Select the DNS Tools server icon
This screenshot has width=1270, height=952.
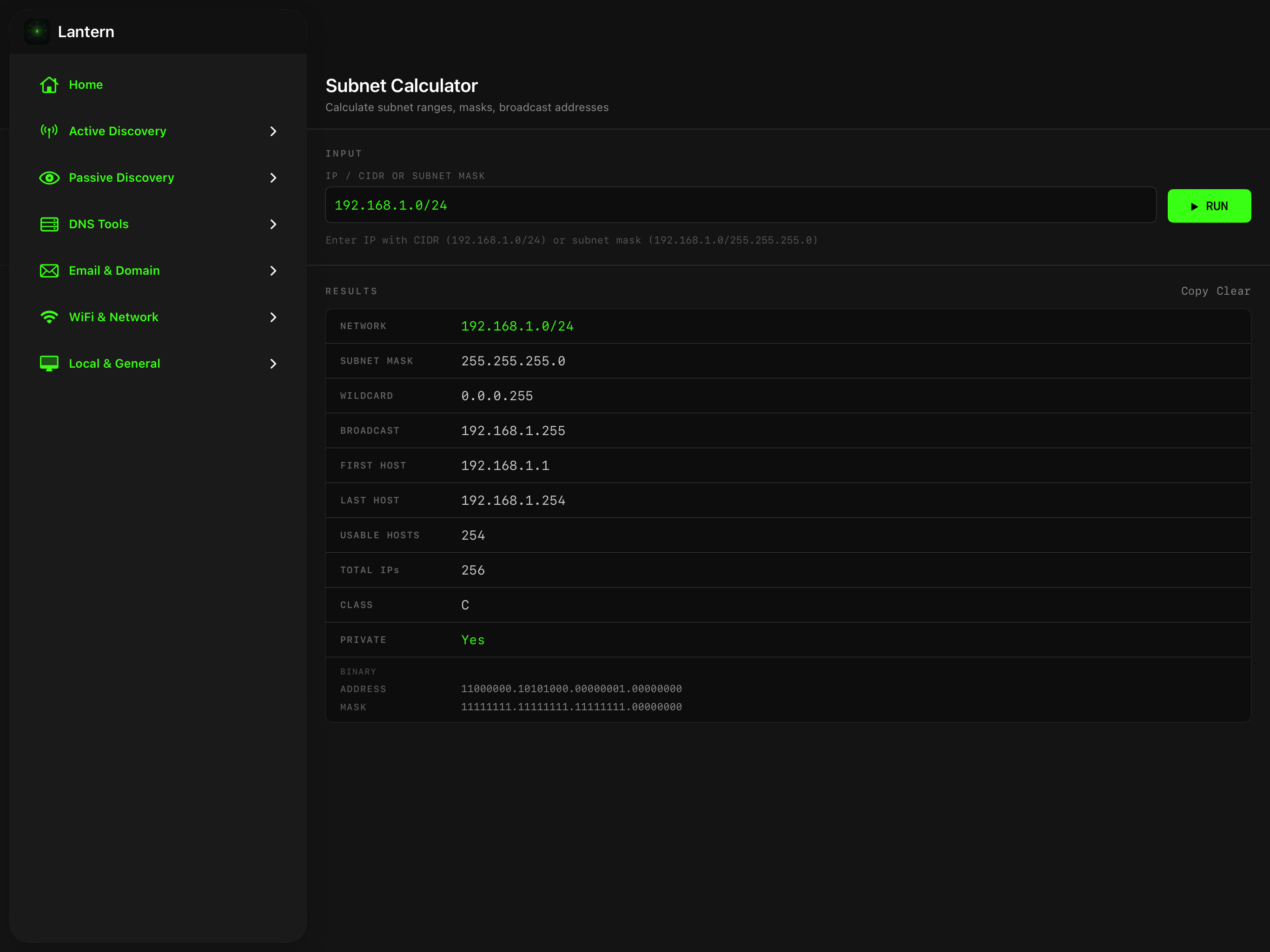tap(49, 224)
